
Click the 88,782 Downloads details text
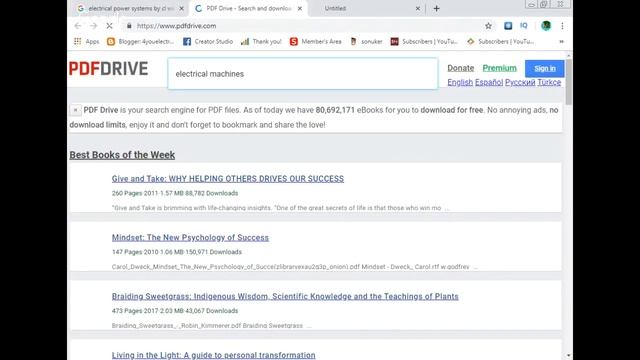[175, 193]
